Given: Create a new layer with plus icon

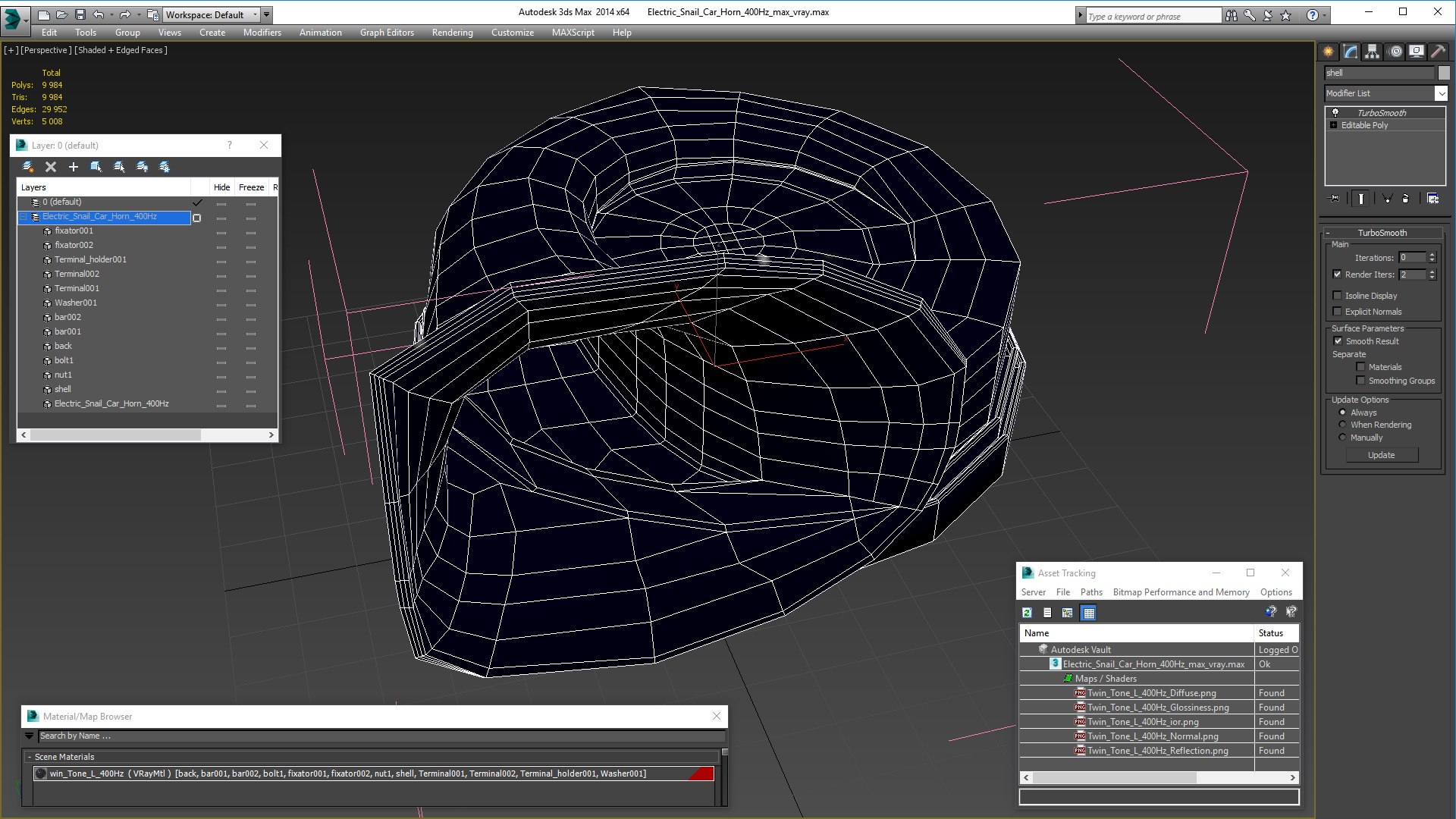Looking at the screenshot, I should click(x=74, y=167).
